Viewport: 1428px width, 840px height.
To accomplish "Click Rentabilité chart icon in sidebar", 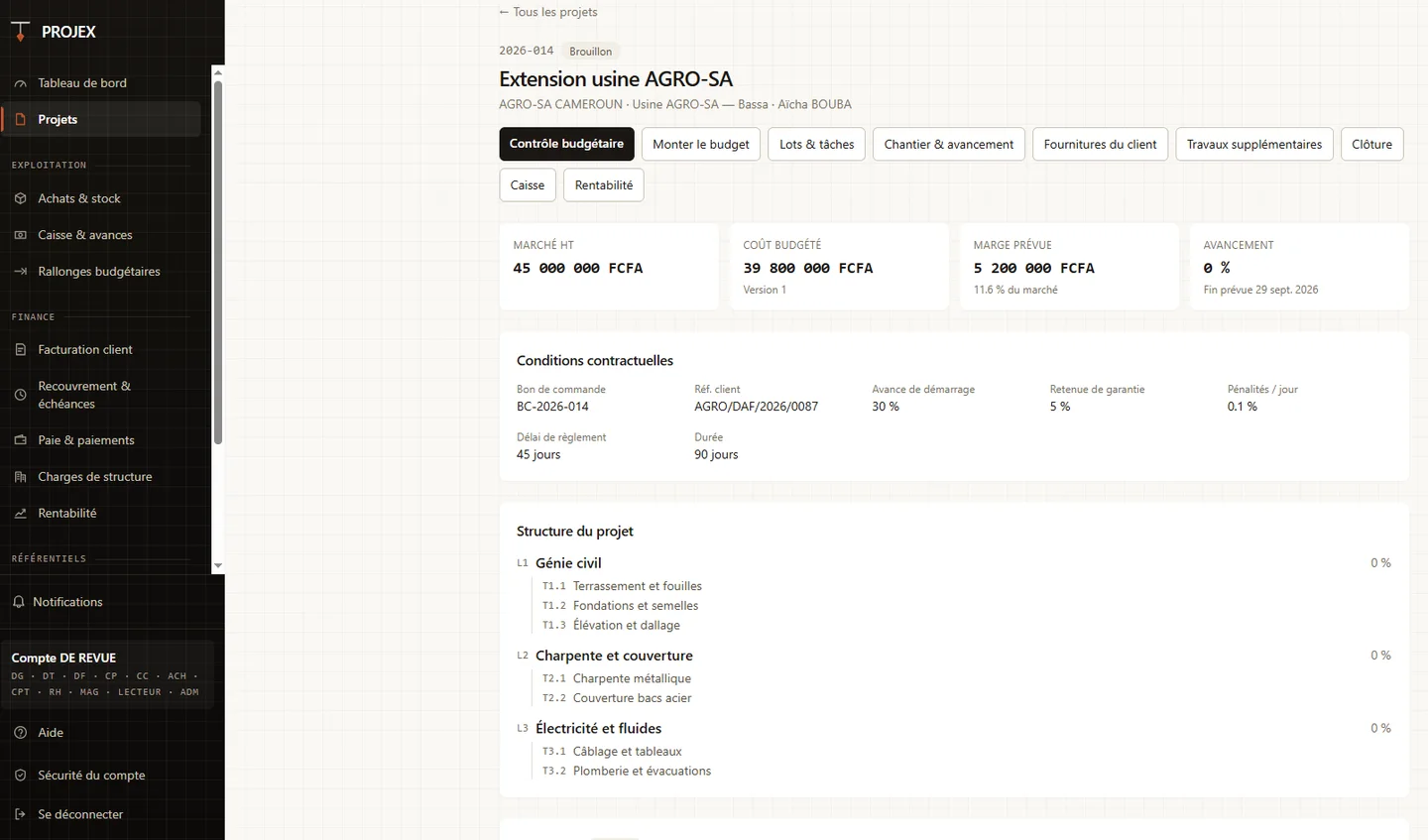I will [20, 514].
